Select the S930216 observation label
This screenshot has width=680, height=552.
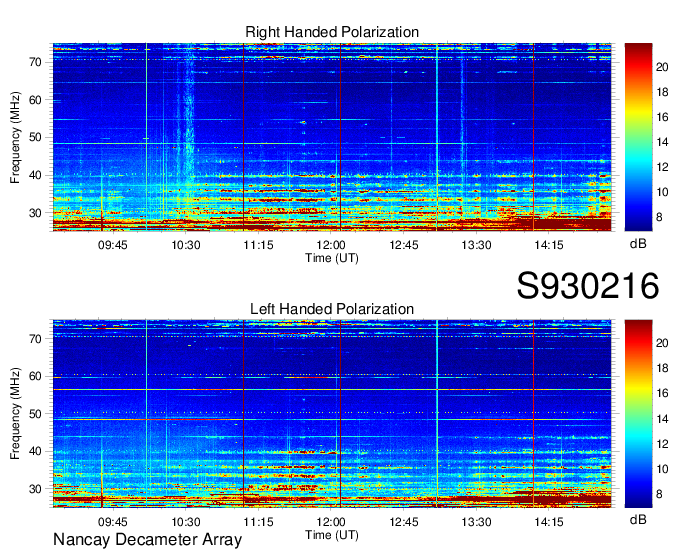point(588,286)
